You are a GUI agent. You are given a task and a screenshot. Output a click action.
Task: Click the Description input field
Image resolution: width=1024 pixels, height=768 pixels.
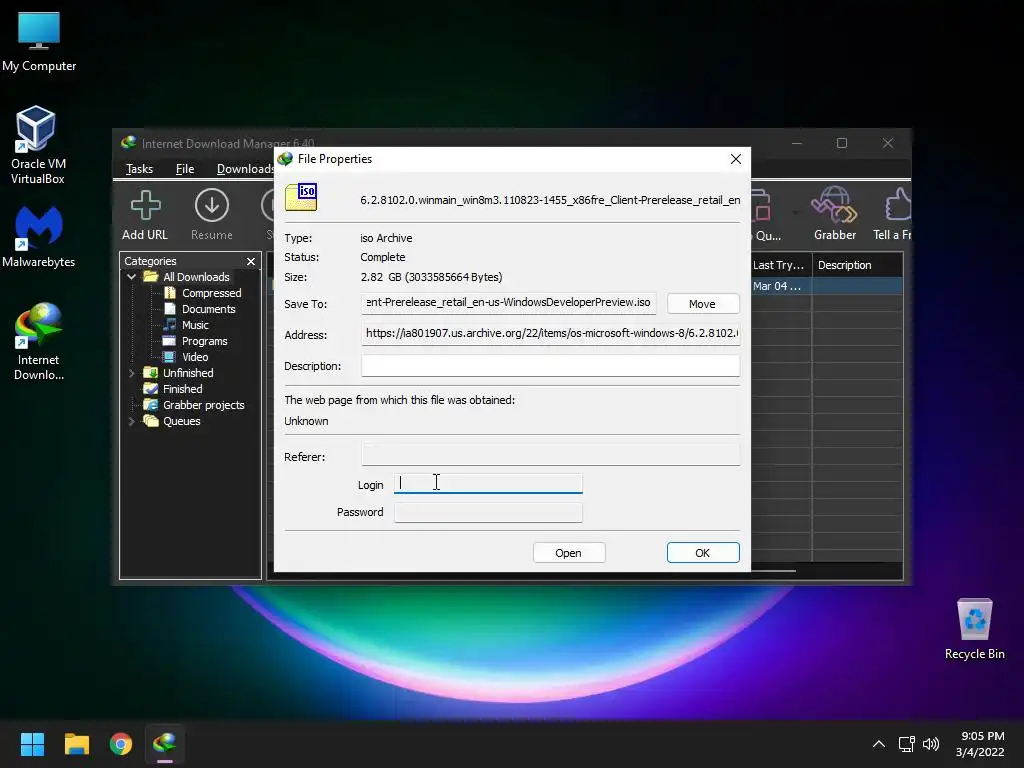pyautogui.click(x=551, y=366)
